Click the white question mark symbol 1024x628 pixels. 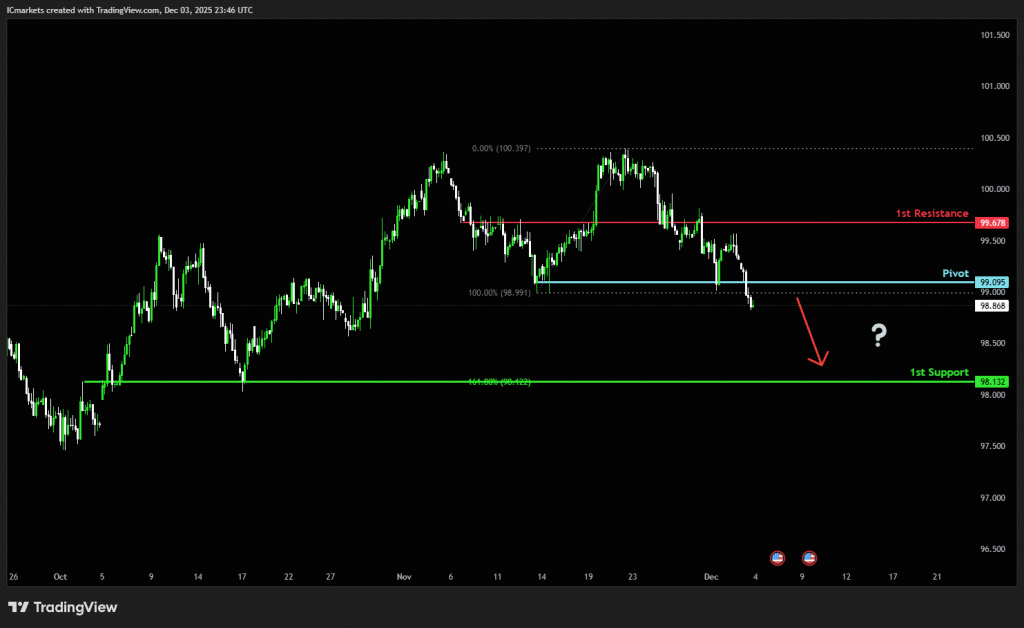tap(878, 336)
